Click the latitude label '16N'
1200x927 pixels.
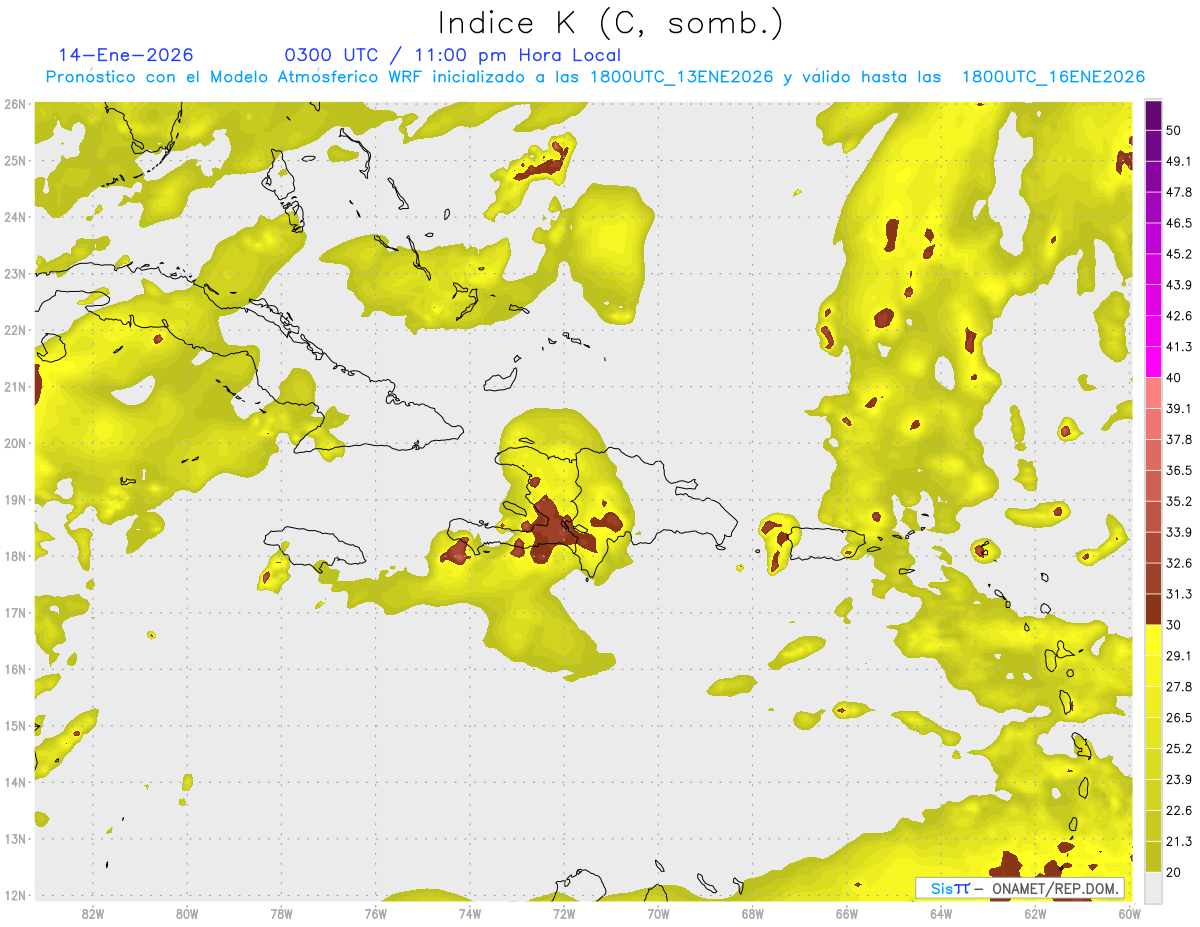coord(15,669)
